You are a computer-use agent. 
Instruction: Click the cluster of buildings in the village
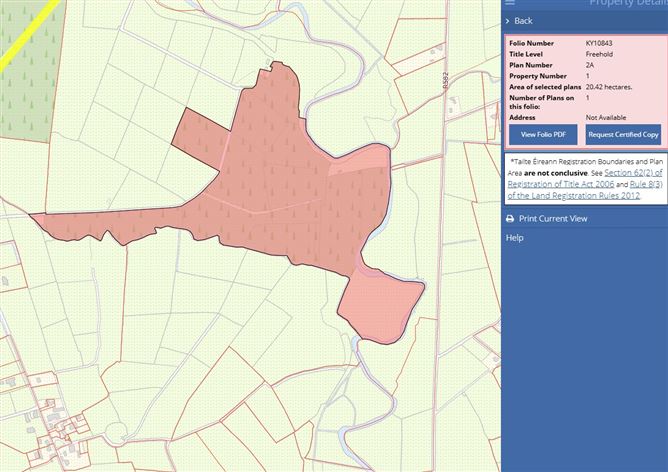(45, 425)
